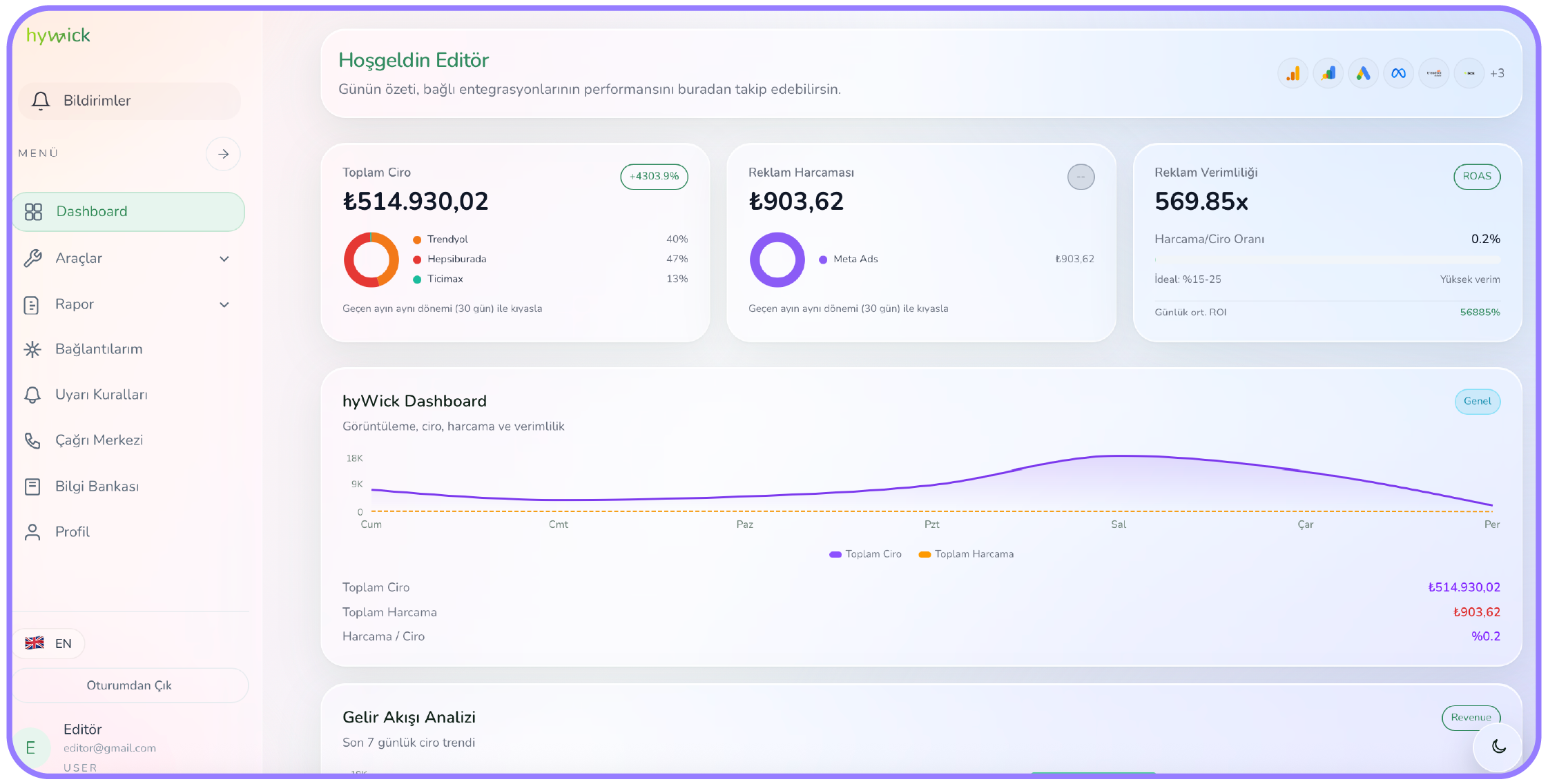The width and height of the screenshot is (1548, 784).
Task: Expand the Rapor submenu chevron
Action: (224, 305)
